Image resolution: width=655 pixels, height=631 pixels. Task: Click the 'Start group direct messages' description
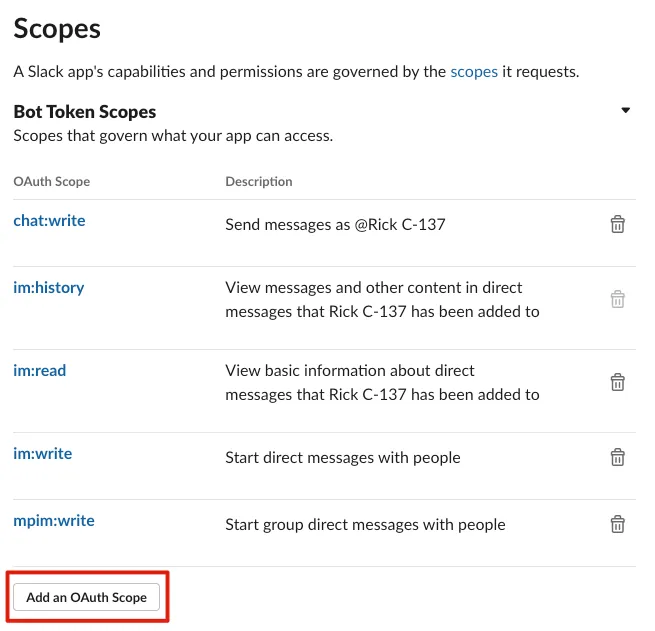pyautogui.click(x=365, y=524)
